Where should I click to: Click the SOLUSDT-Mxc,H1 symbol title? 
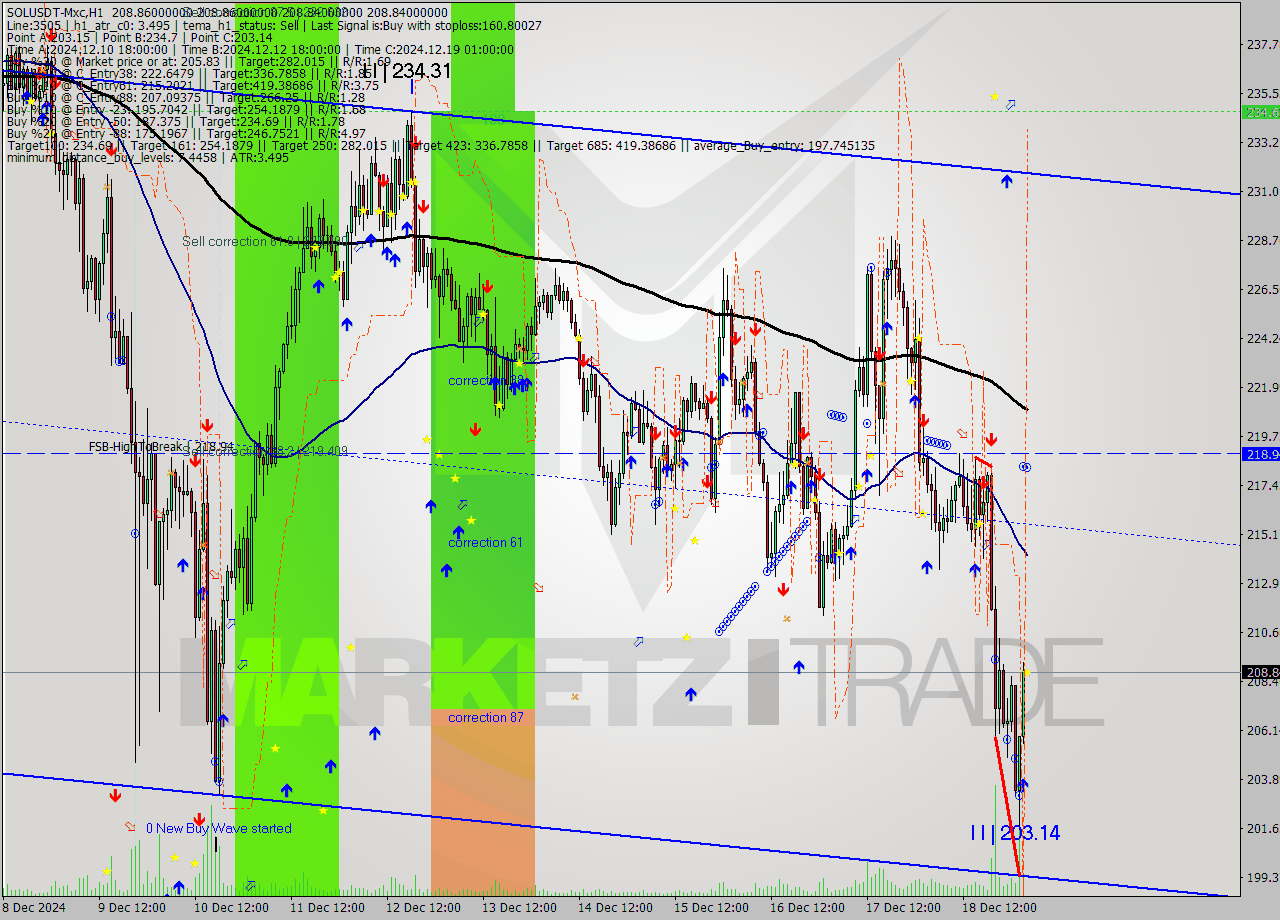coord(53,11)
